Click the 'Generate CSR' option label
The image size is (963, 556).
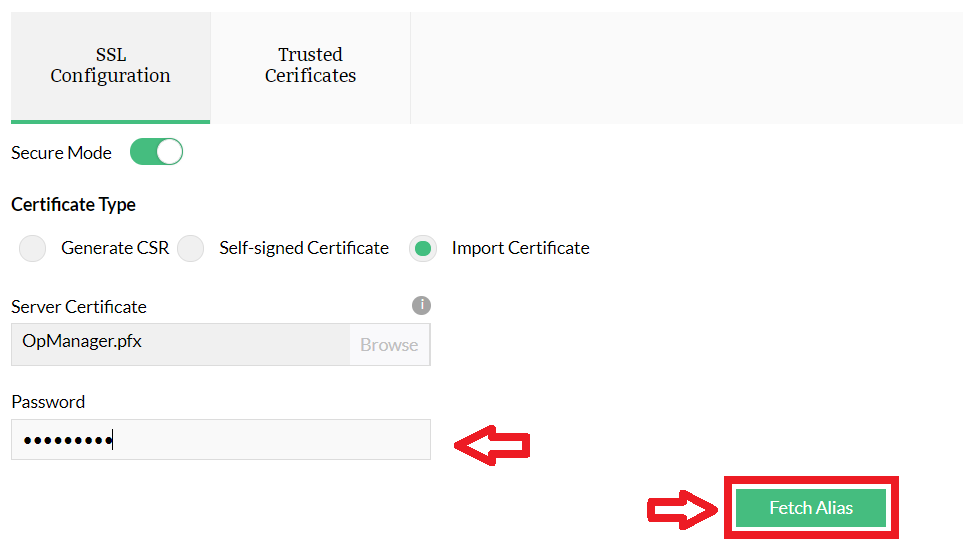pyautogui.click(x=115, y=248)
